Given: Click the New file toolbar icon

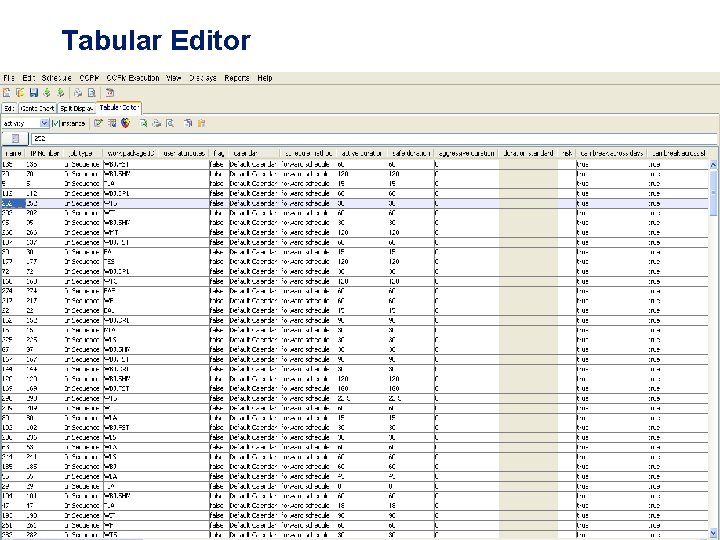Looking at the screenshot, I should [x=7, y=93].
